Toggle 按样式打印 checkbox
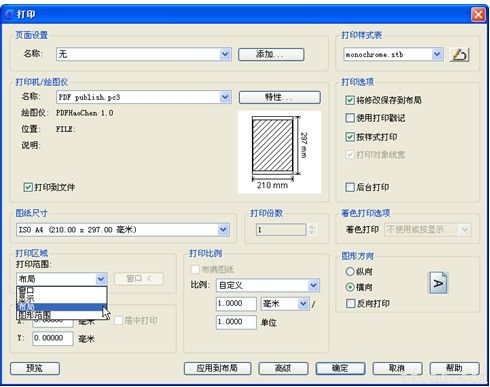This screenshot has width=490, height=387. pyautogui.click(x=350, y=137)
